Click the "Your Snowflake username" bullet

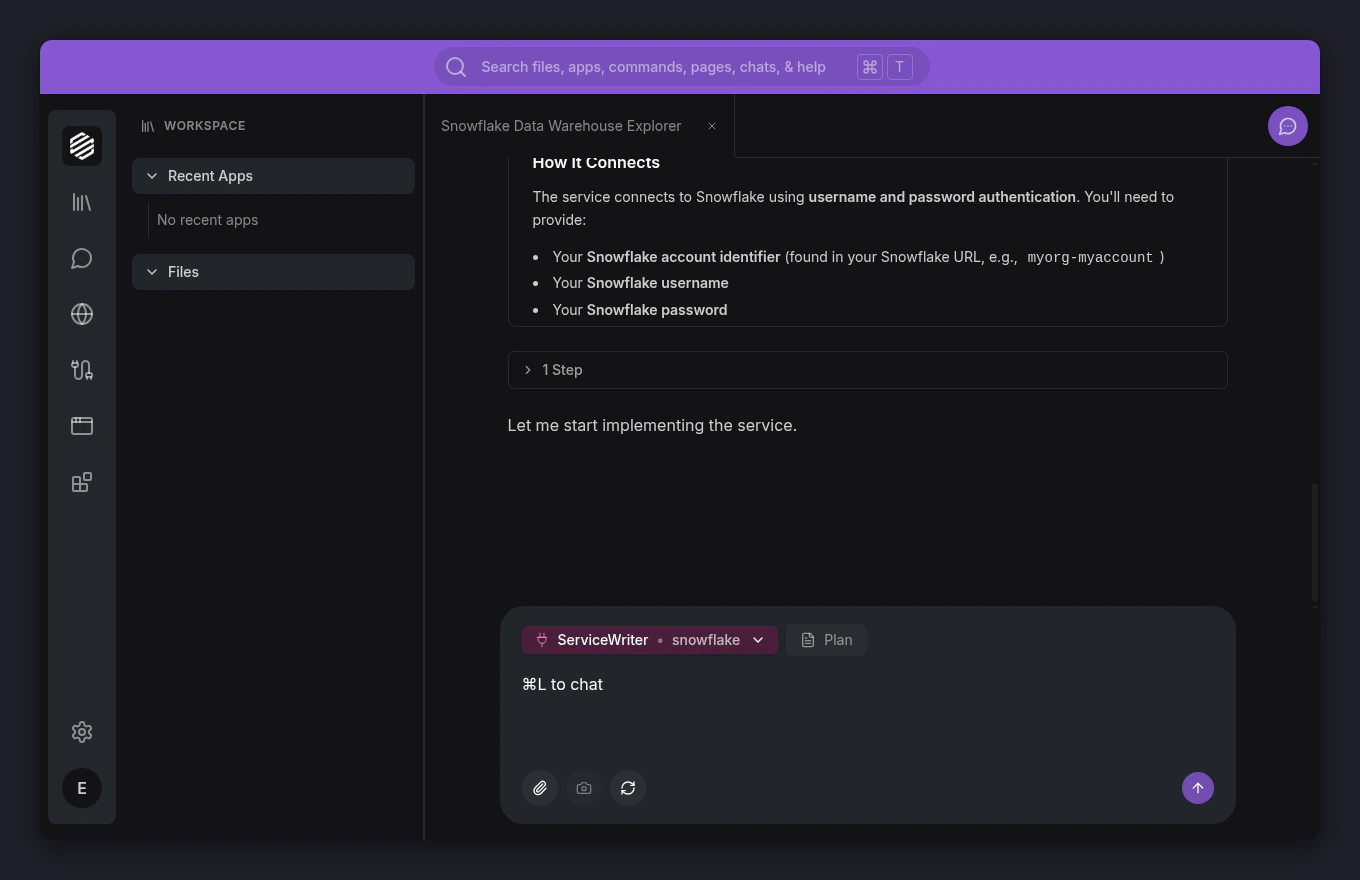(x=640, y=283)
